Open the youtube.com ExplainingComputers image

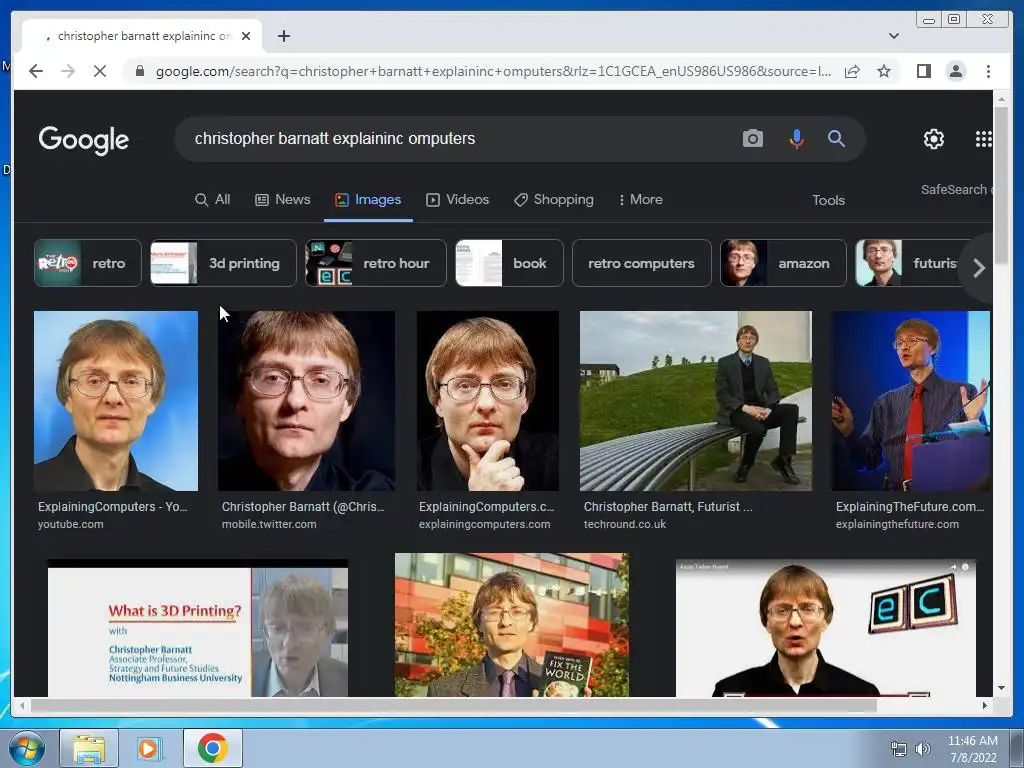116,400
